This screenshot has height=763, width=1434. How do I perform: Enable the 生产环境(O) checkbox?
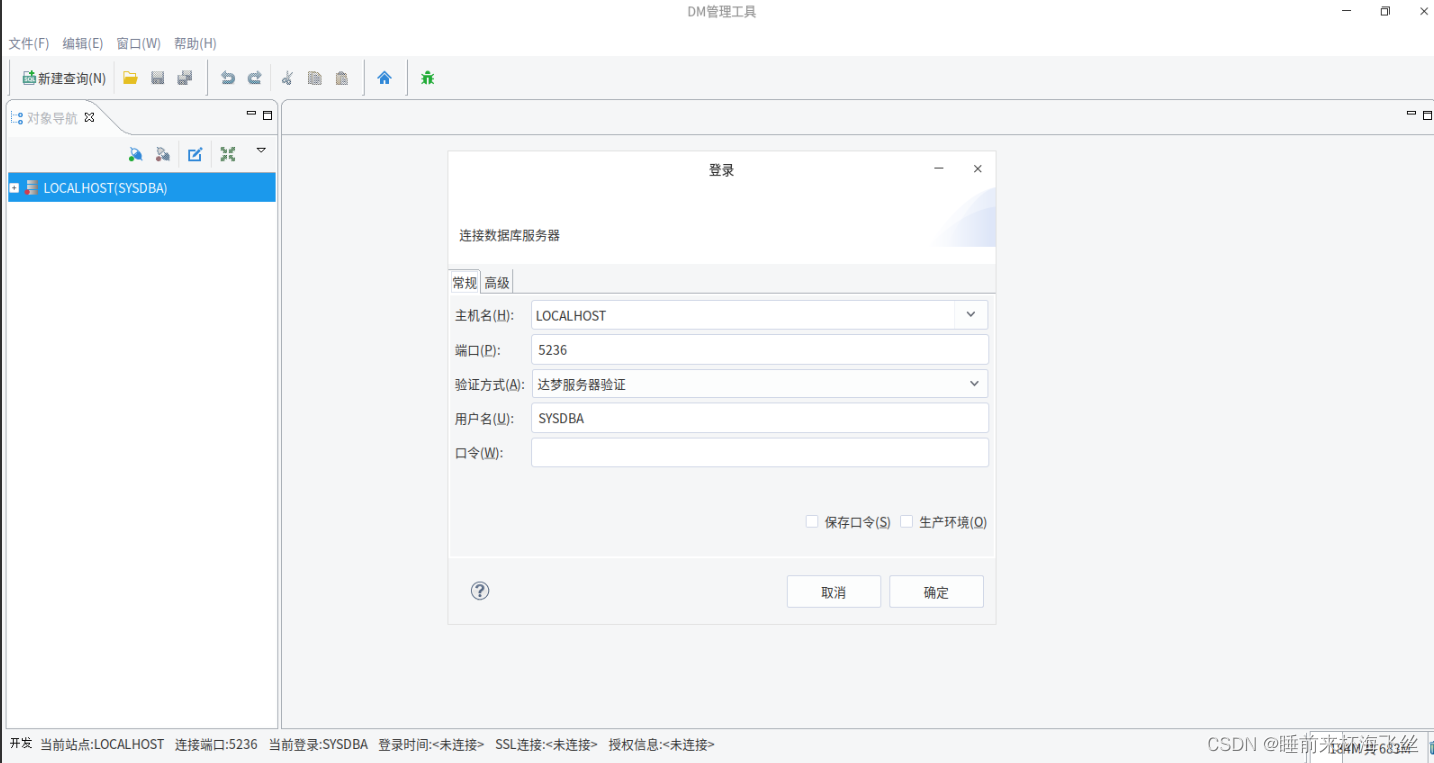906,522
